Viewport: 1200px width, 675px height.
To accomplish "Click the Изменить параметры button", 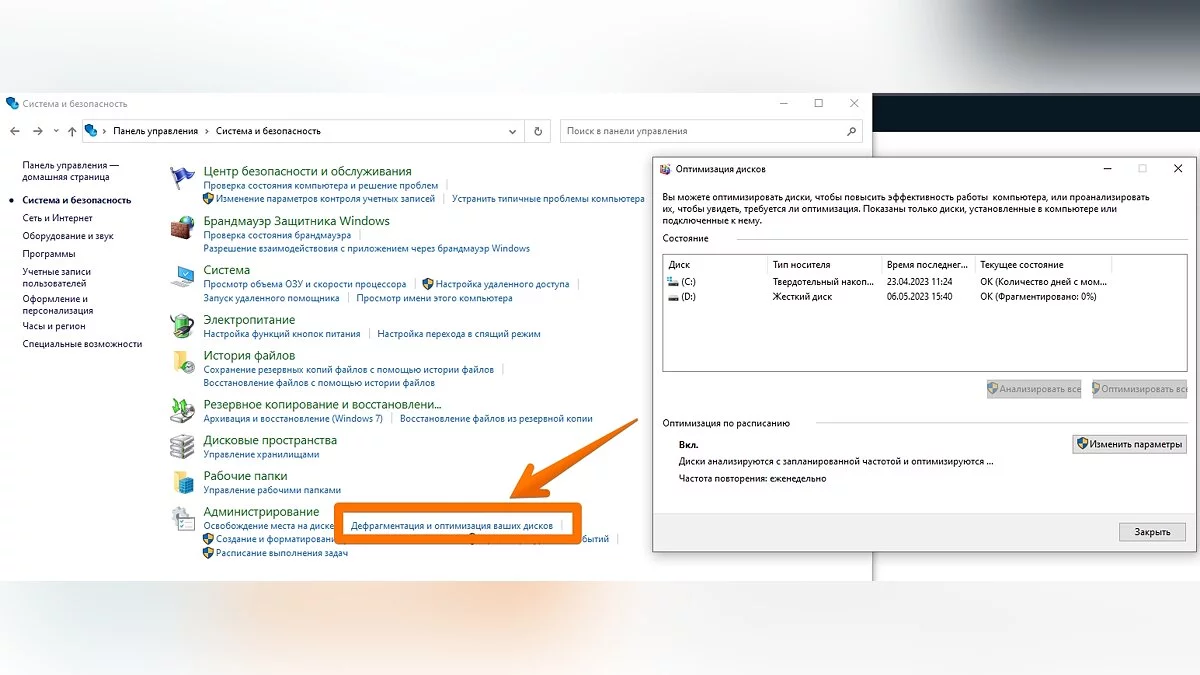I will 1129,444.
